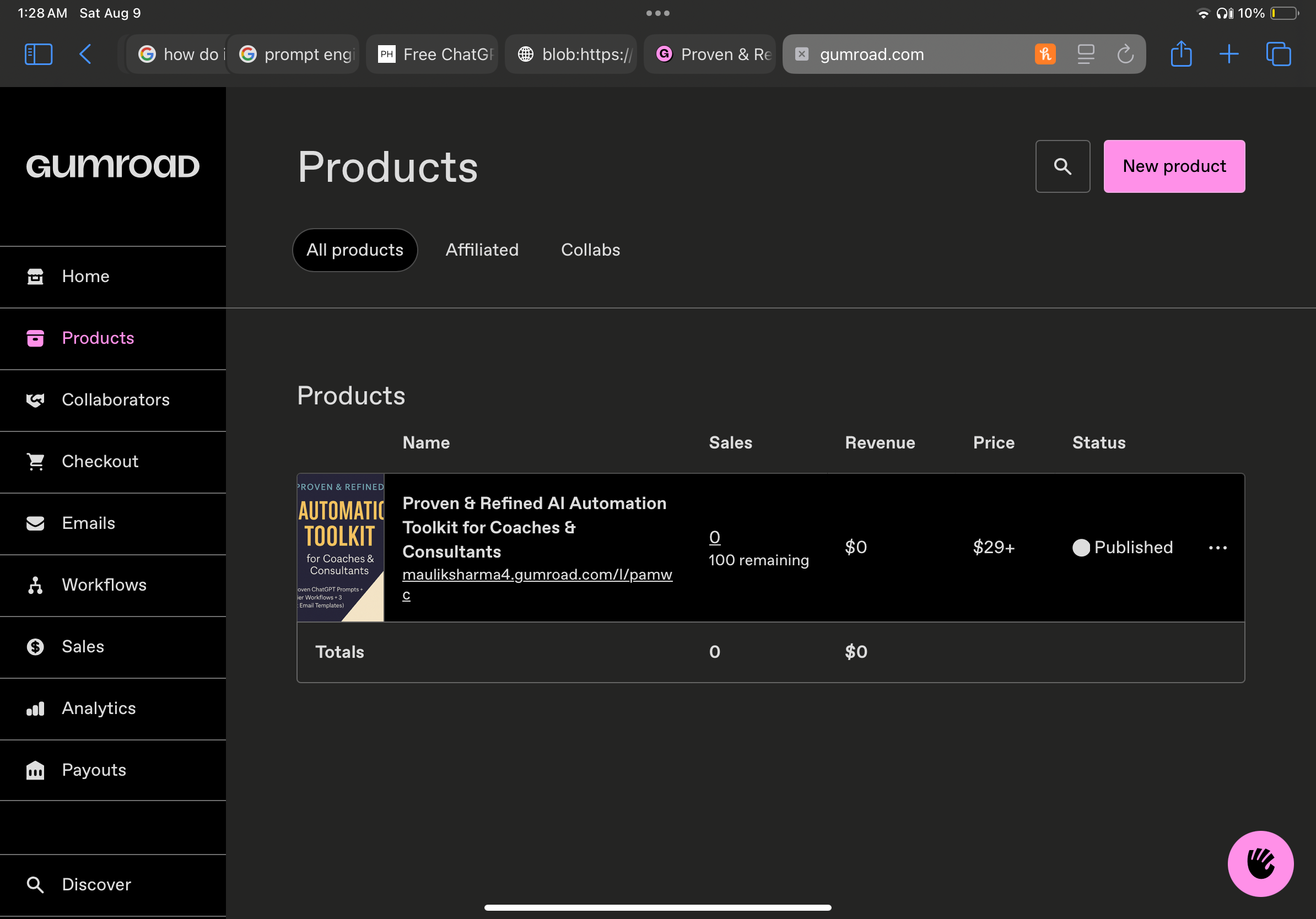Image resolution: width=1316 pixels, height=919 pixels.
Task: Click the Status column header
Action: click(1099, 443)
